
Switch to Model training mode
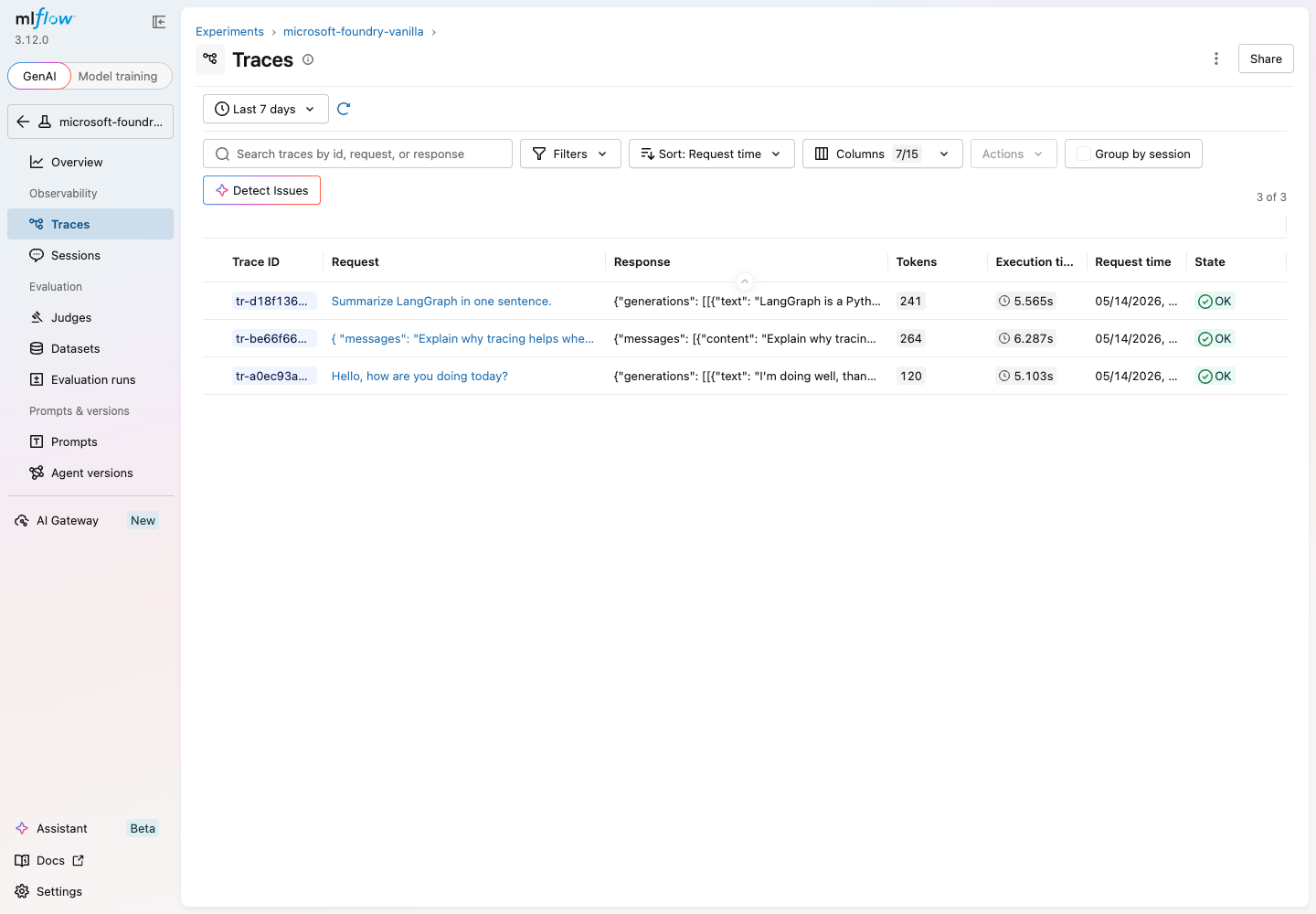click(118, 76)
